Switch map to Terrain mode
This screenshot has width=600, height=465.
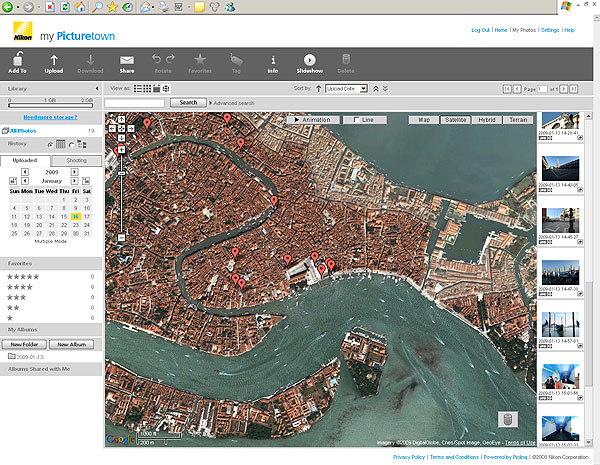[x=518, y=120]
